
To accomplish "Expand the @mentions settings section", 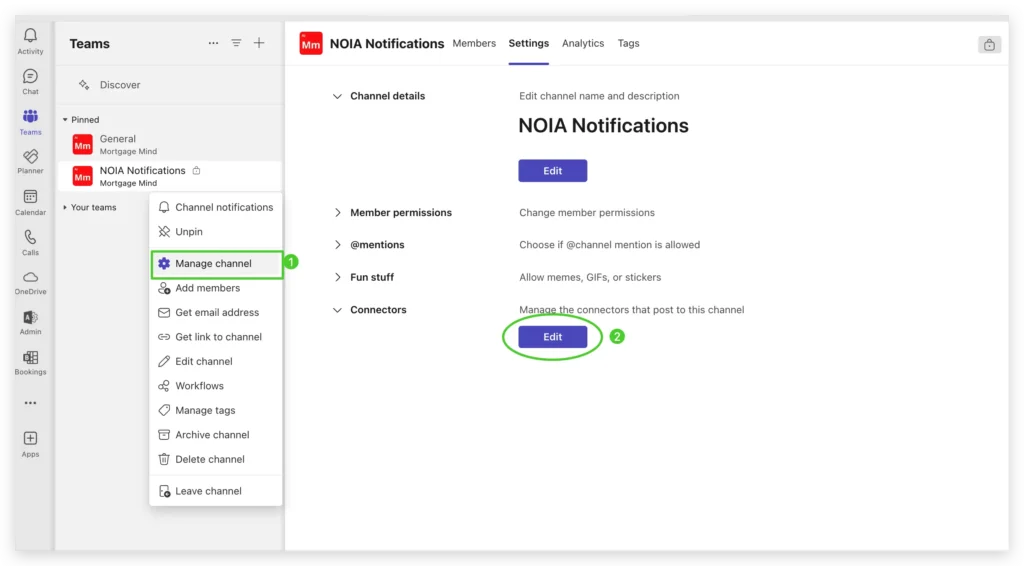I will point(338,245).
